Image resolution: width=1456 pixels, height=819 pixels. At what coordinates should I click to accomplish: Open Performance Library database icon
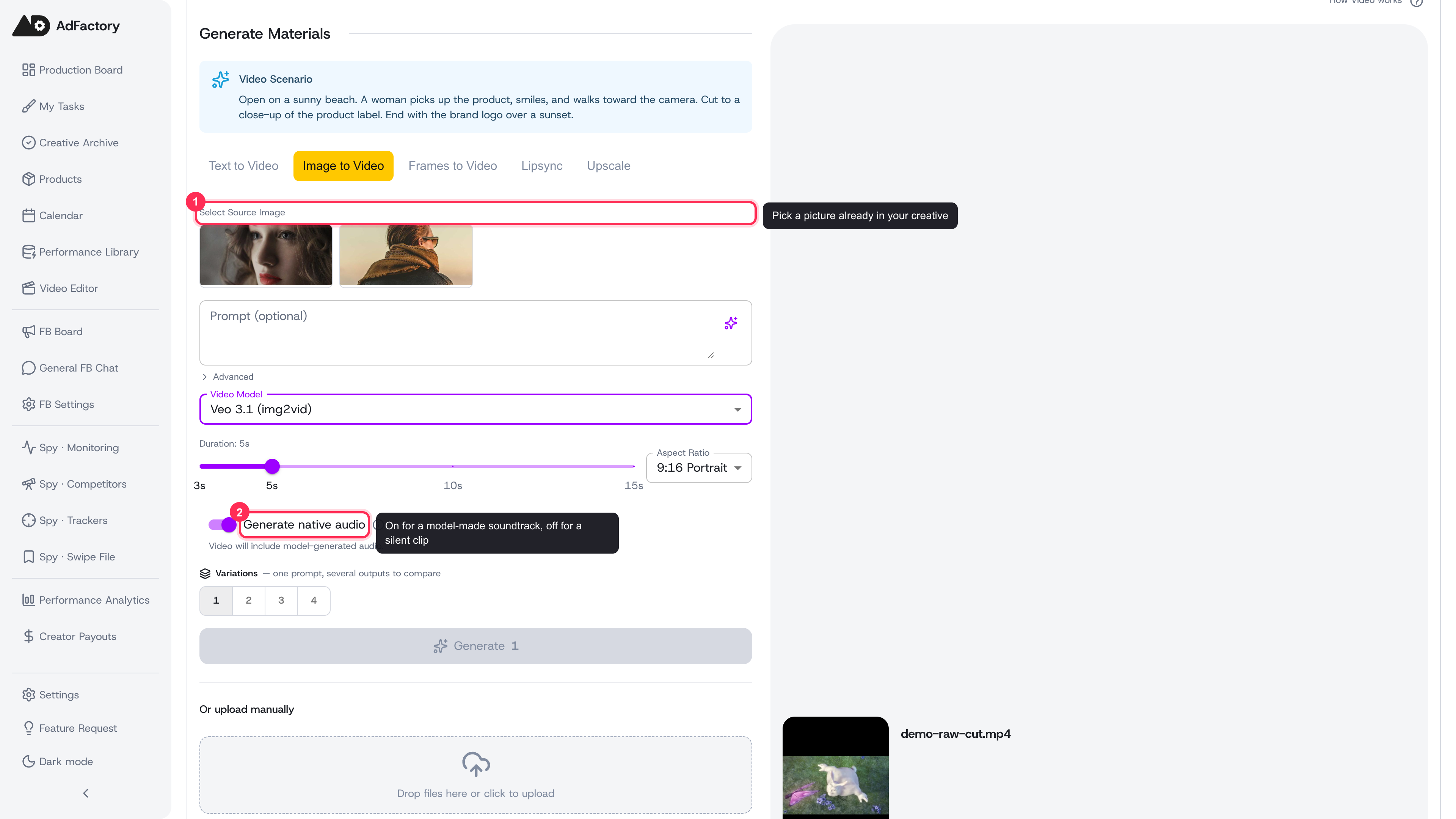(x=28, y=251)
